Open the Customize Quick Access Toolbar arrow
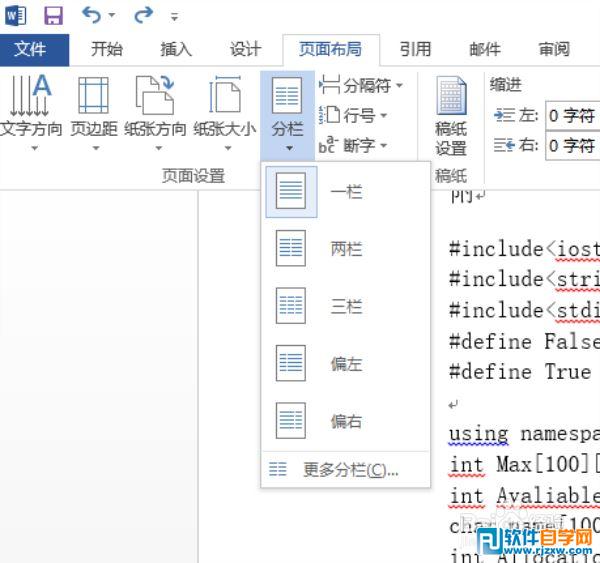Viewport: 600px width, 563px height. pos(174,16)
